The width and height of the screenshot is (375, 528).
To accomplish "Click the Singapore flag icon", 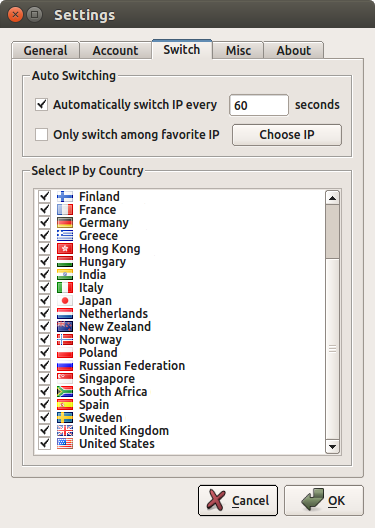I will click(x=65, y=378).
